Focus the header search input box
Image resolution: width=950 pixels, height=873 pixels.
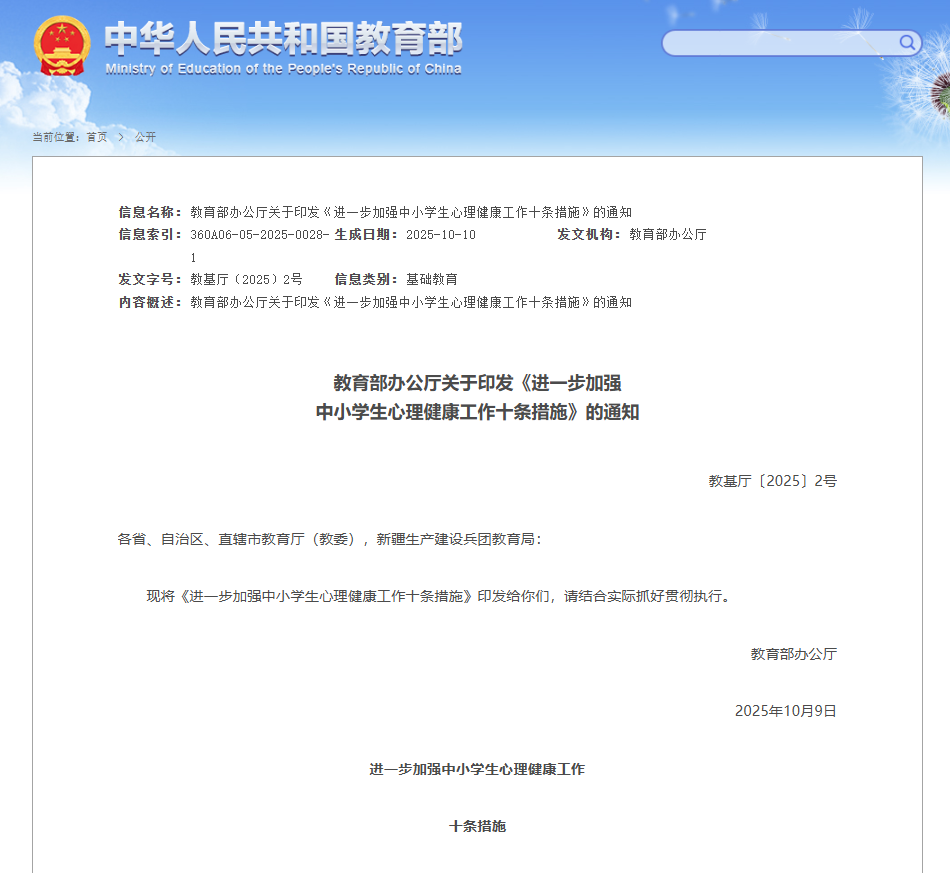(780, 43)
